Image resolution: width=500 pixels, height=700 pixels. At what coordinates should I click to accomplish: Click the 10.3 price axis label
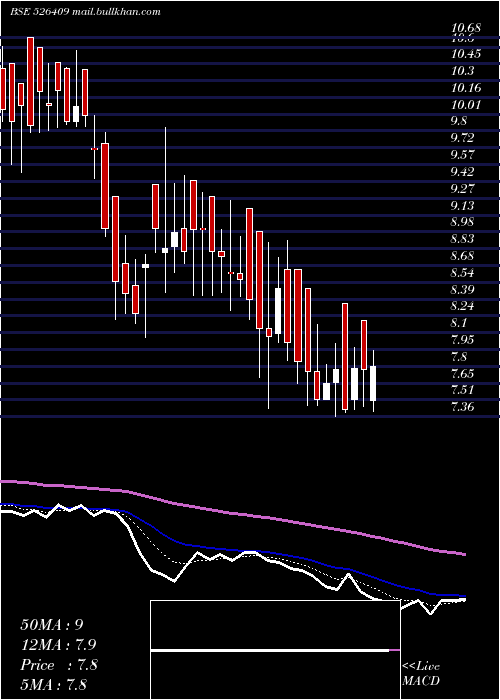(x=462, y=71)
